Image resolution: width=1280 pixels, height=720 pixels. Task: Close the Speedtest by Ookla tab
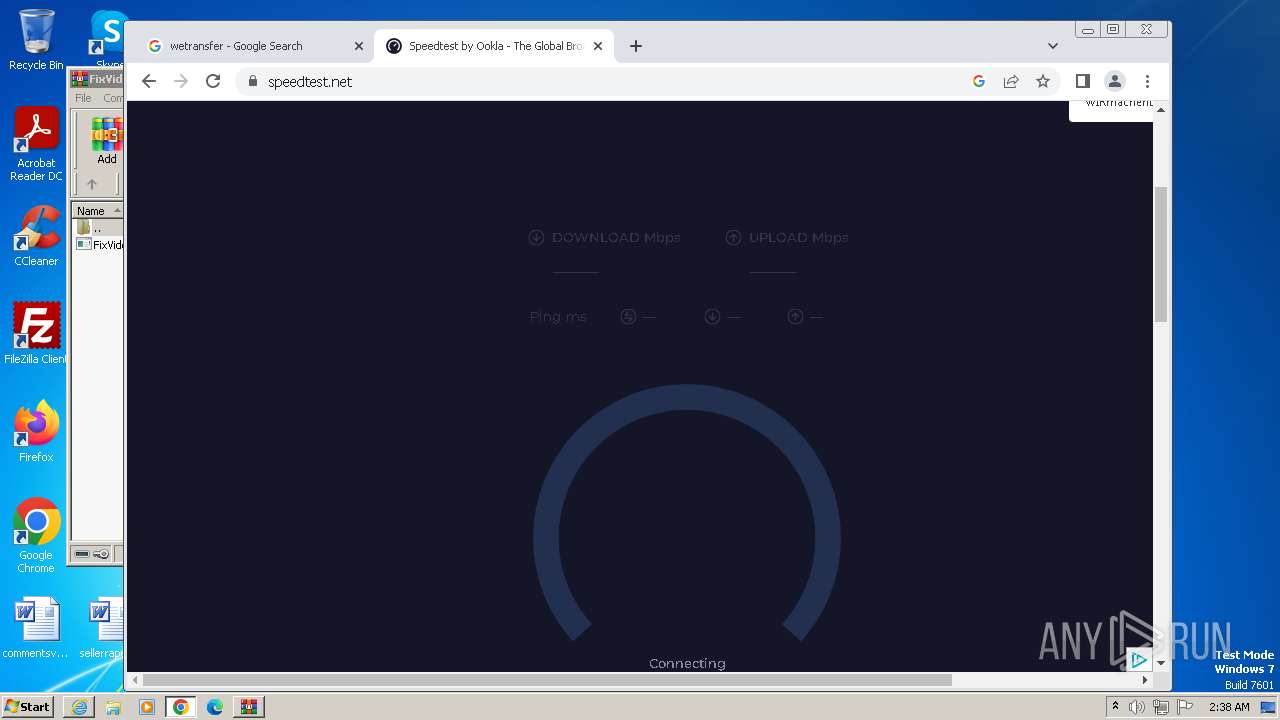pos(598,46)
